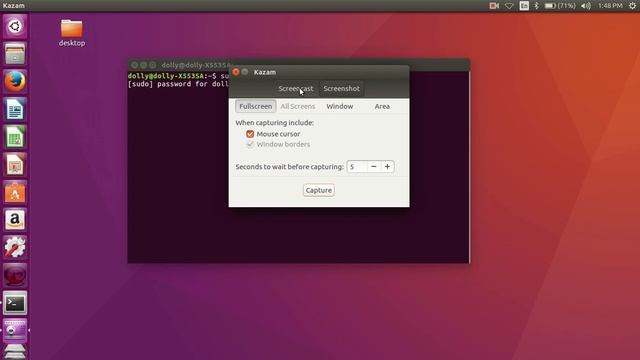640x360 pixels.
Task: Click the Kazam label in top panel
Action: 13,6
